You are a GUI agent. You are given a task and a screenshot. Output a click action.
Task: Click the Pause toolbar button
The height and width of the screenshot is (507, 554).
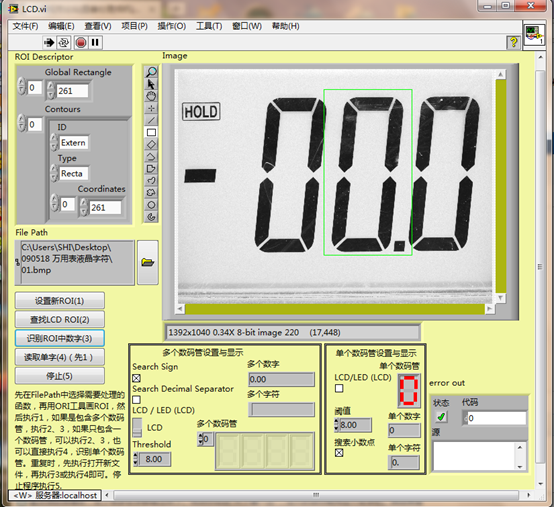click(x=95, y=43)
